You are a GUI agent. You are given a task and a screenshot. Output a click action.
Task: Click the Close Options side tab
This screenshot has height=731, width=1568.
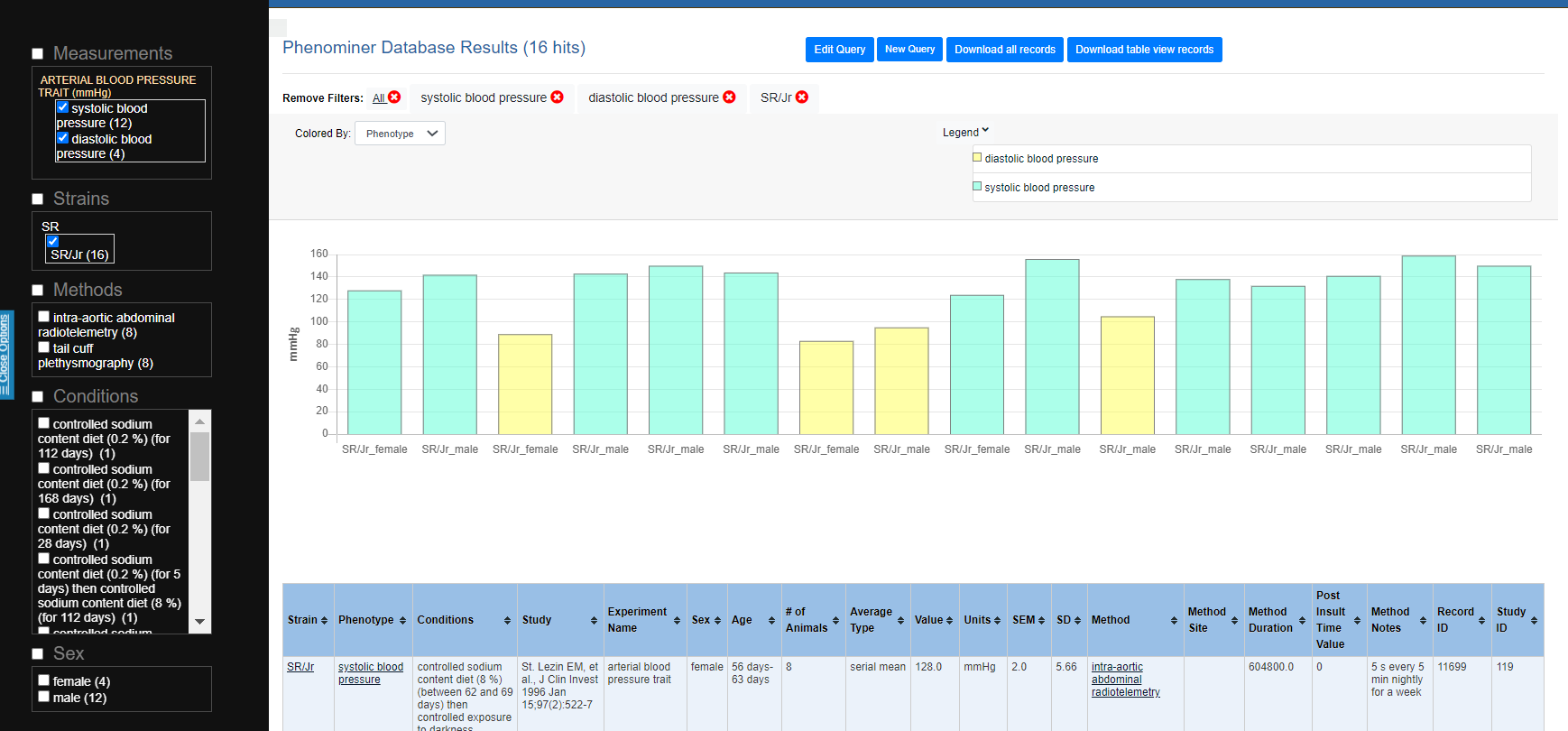pyautogui.click(x=6, y=355)
